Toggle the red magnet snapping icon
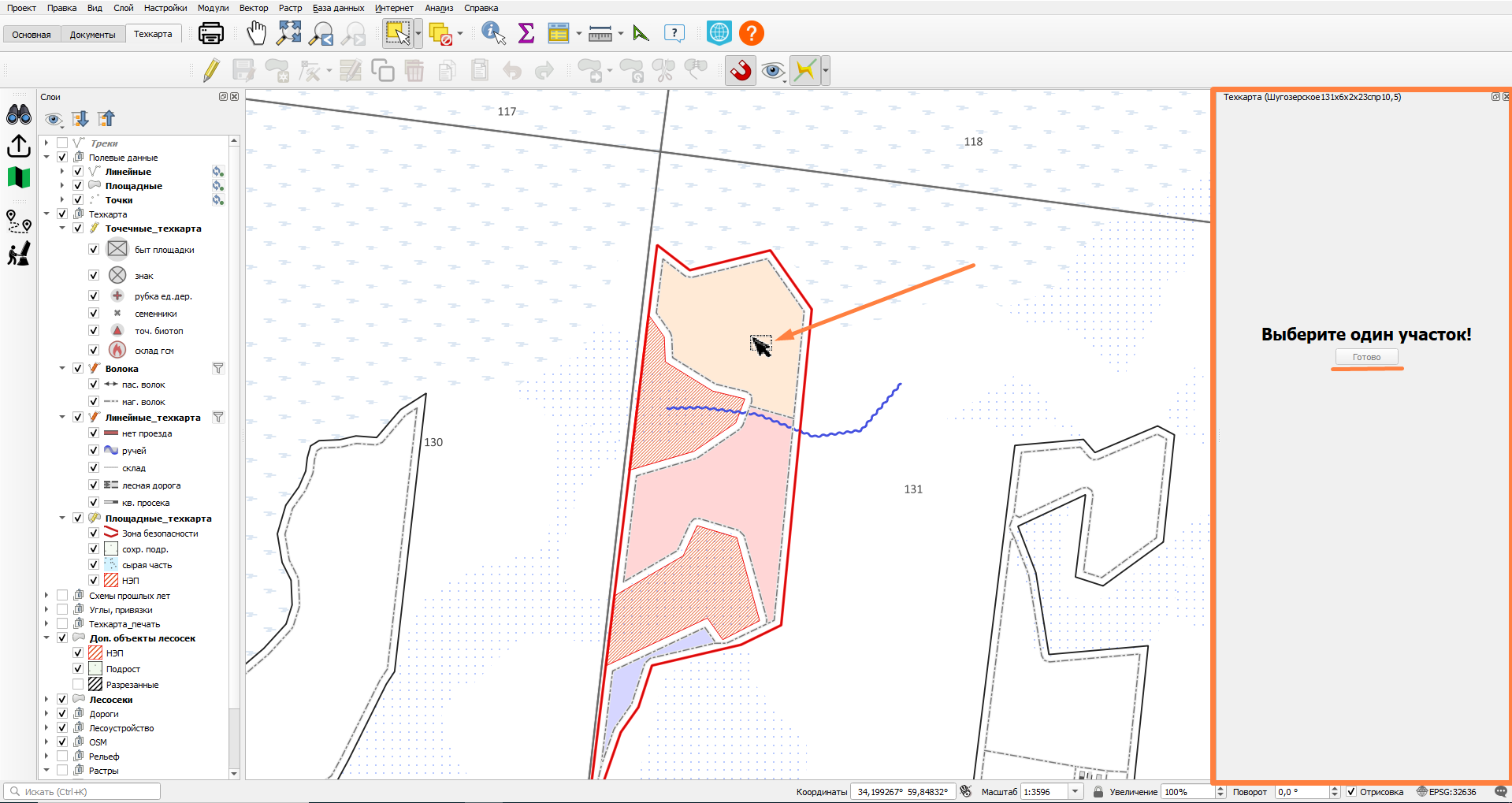 (741, 71)
